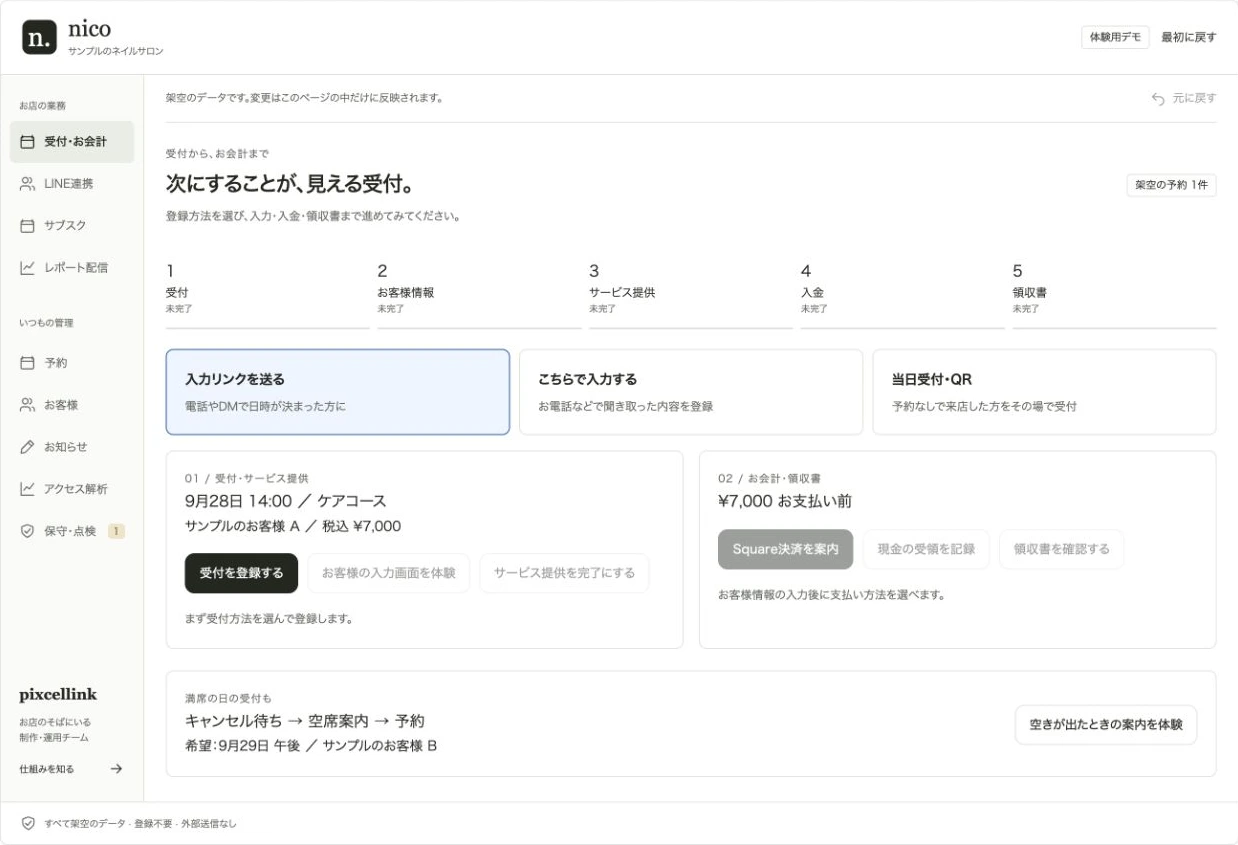This screenshot has width=1238, height=845.
Task: Click the calendar icon beside 予約
Action: (28, 363)
